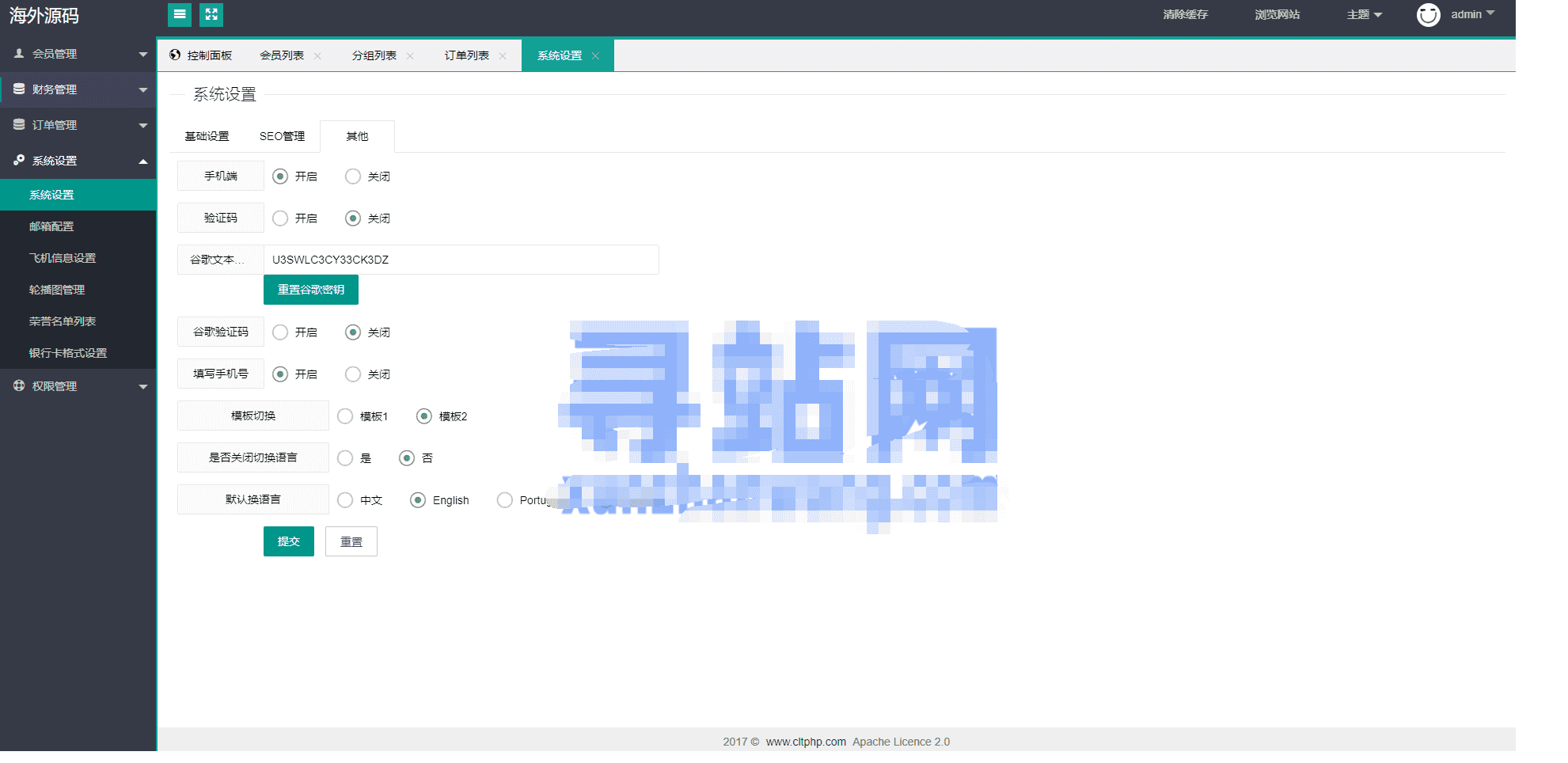Open the 主题 dropdown in header
Screen dimensions: 1568x763
click(1364, 15)
